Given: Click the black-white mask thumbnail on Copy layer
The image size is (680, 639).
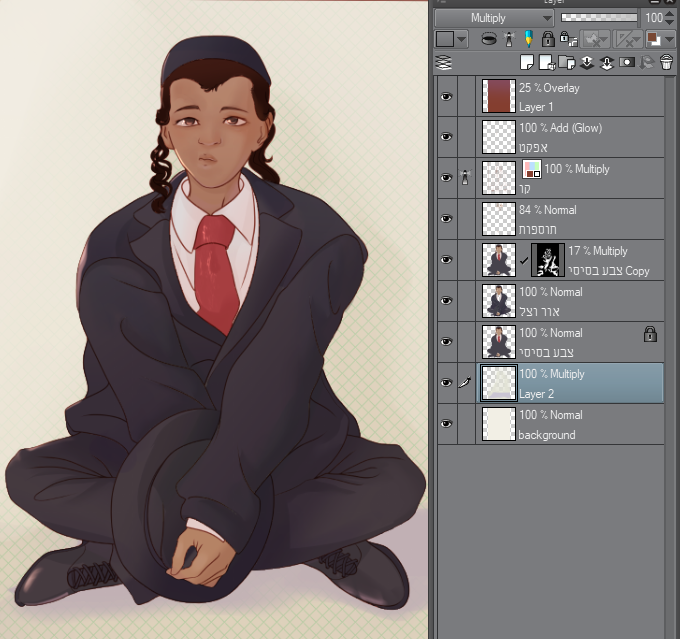Looking at the screenshot, I should (x=548, y=260).
